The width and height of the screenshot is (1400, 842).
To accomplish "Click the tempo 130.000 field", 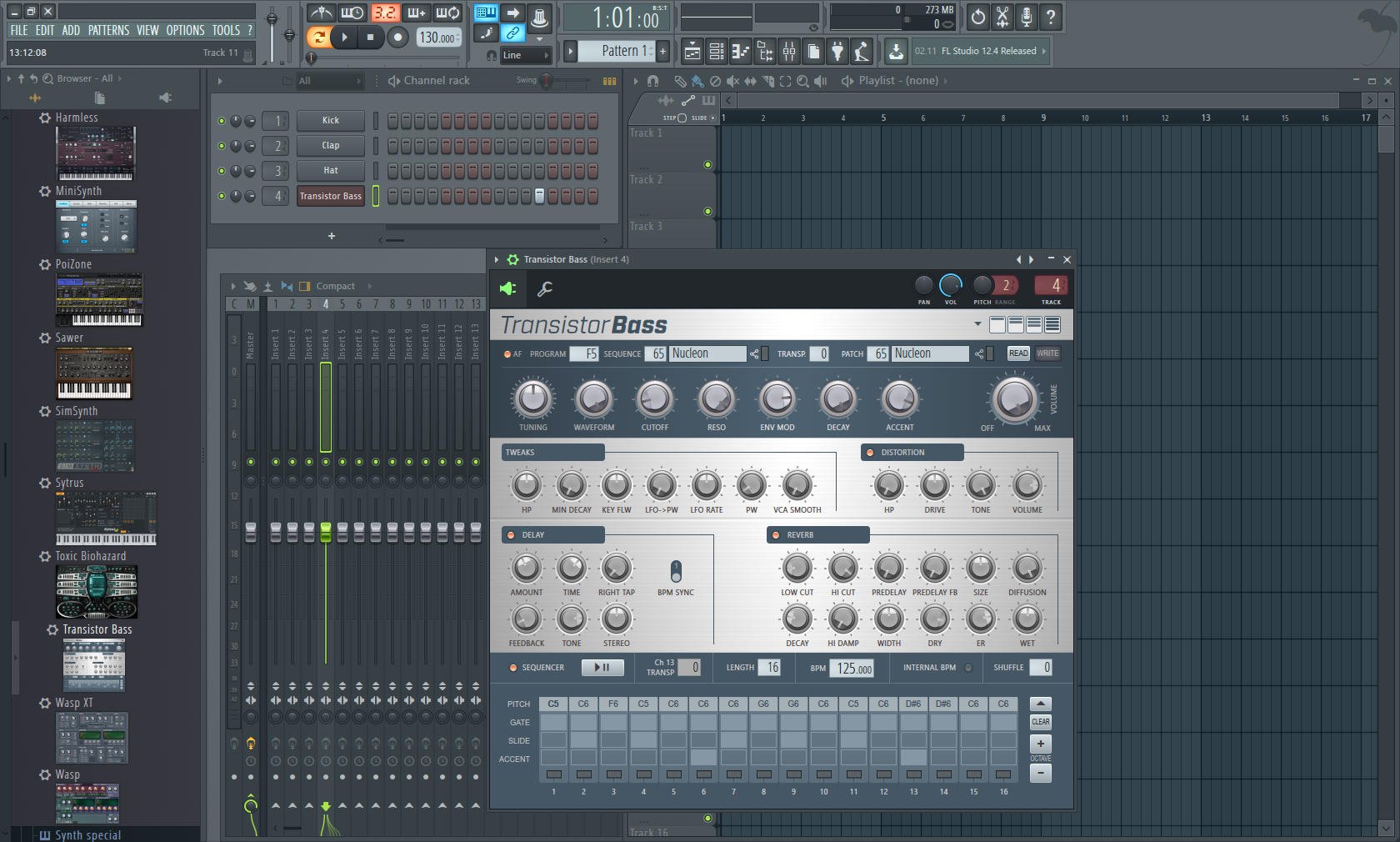I will (x=437, y=38).
